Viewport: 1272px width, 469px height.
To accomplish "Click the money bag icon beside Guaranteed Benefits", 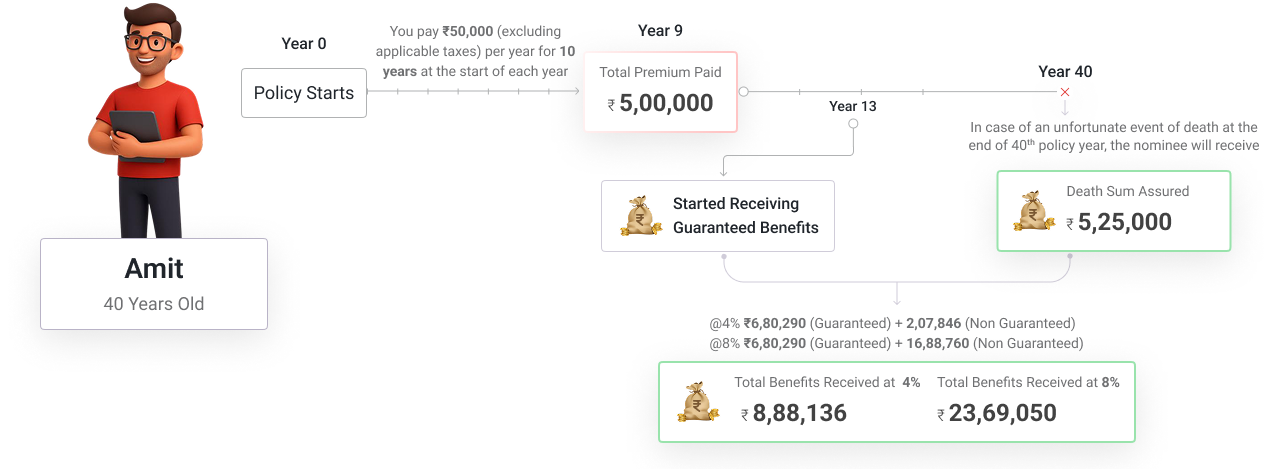I will 641,216.
